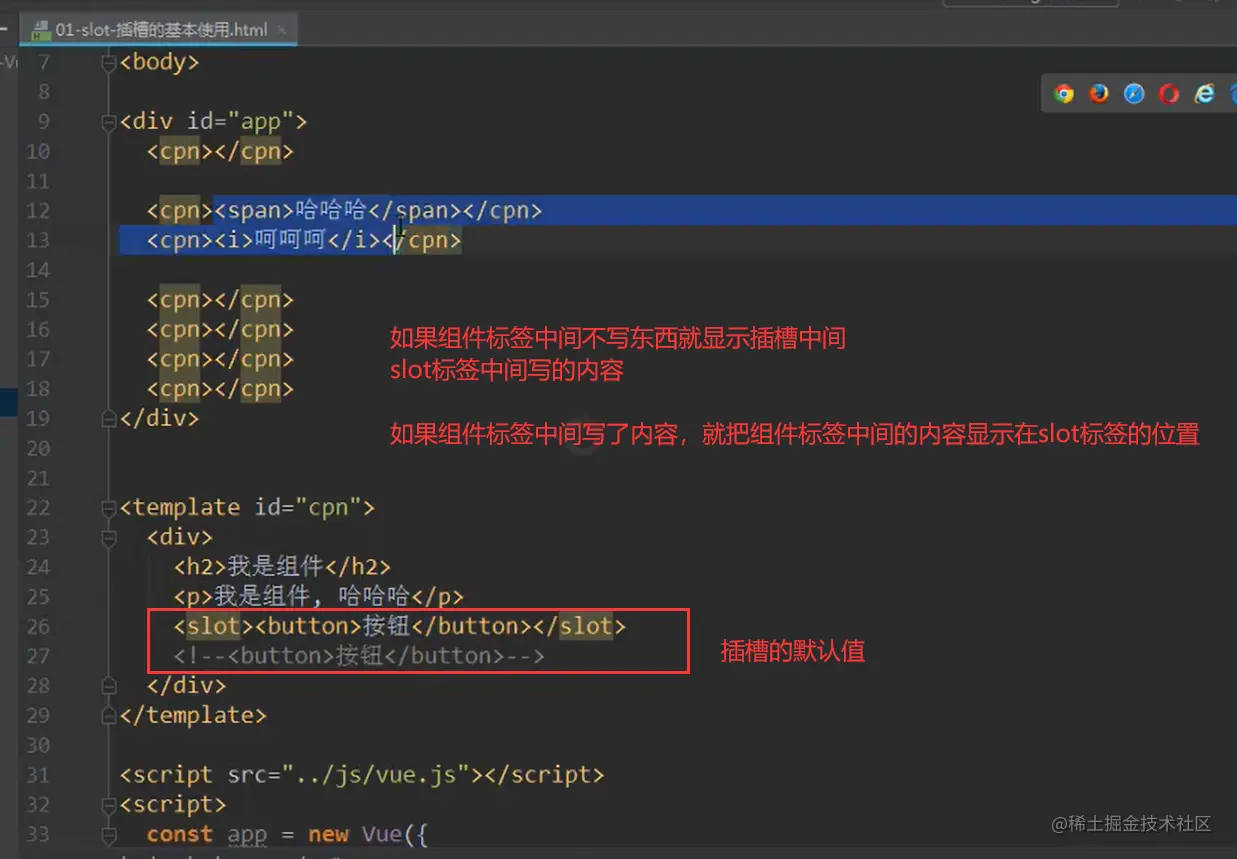Click the <div> tag on line 23

pos(180,538)
